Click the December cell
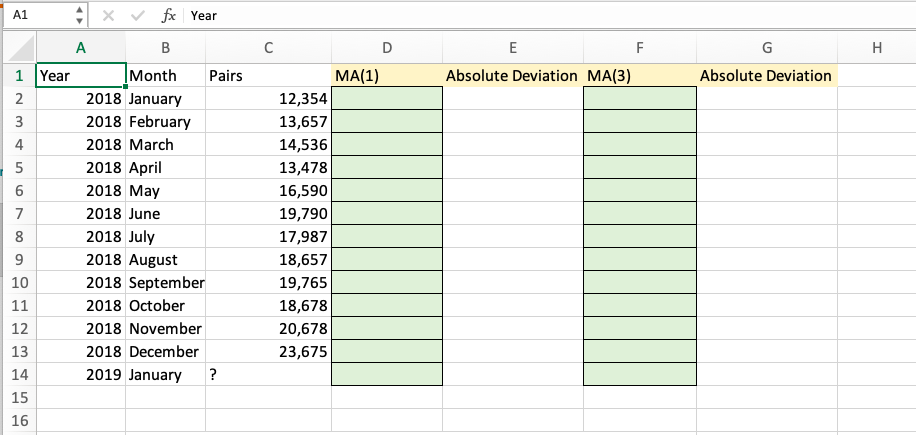916x435 pixels. click(165, 352)
